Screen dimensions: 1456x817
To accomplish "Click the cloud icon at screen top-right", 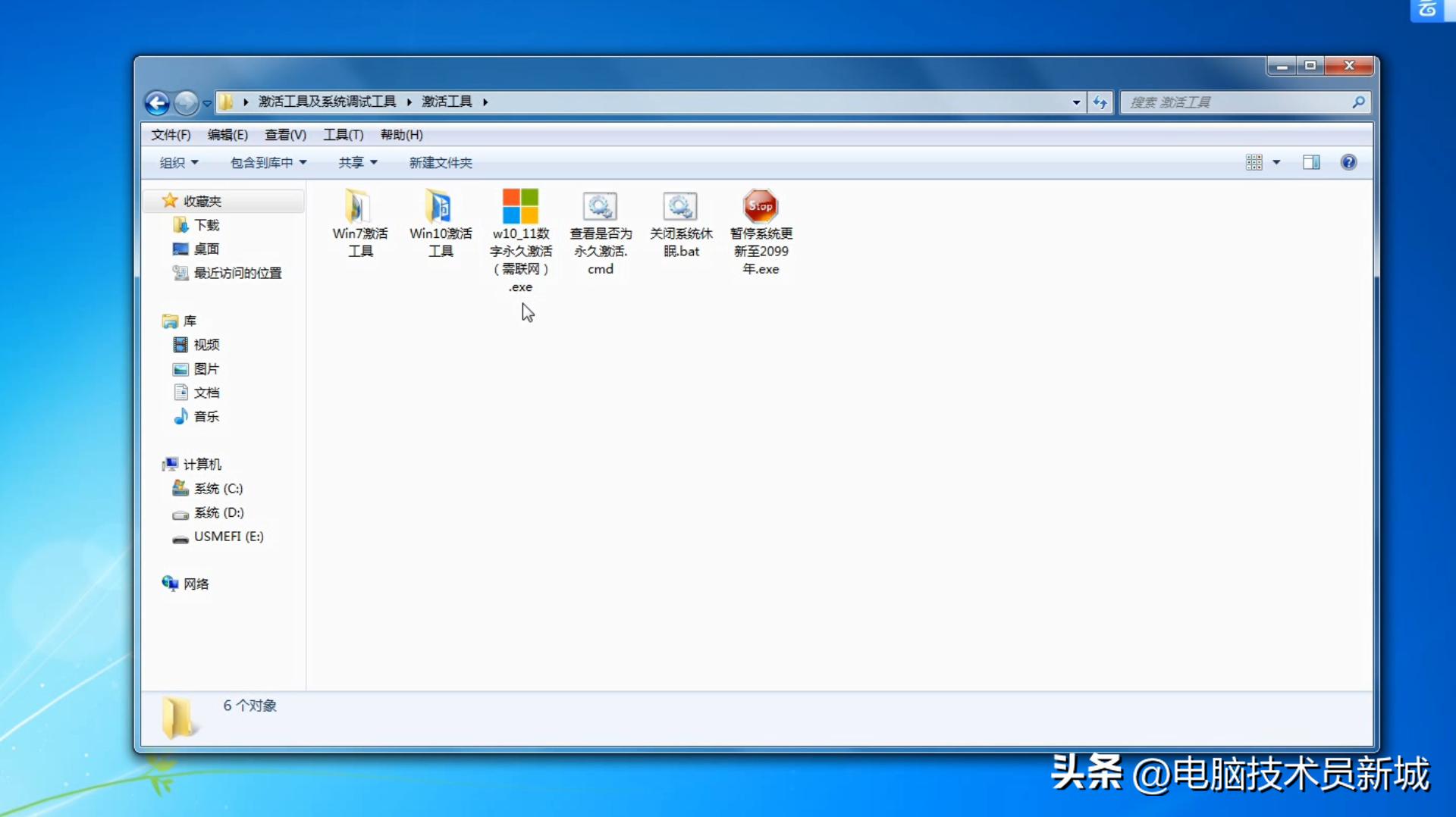I will [1429, 10].
